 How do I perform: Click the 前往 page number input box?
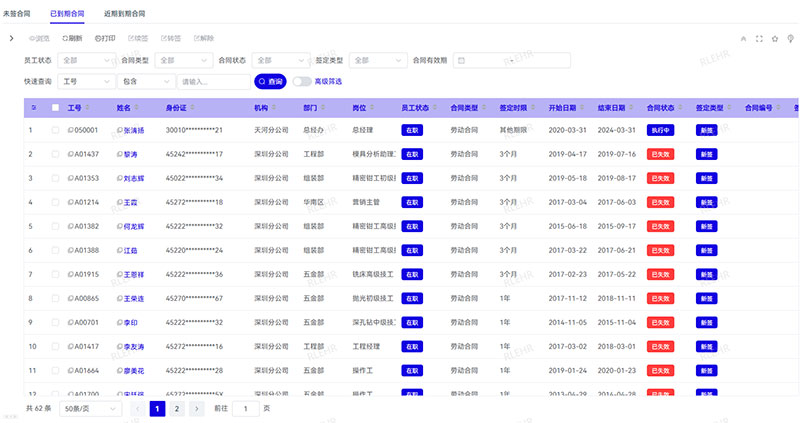click(245, 409)
